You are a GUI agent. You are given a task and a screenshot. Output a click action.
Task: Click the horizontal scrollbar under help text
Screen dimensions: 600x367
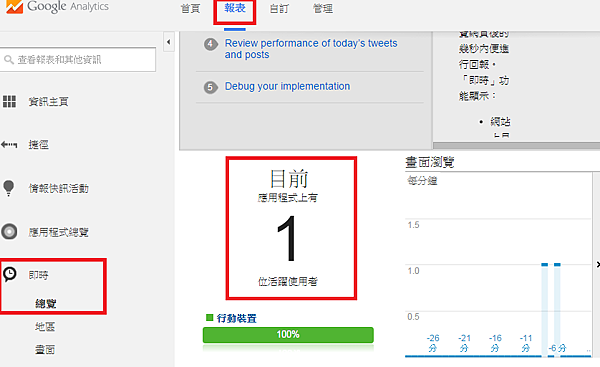[516, 145]
